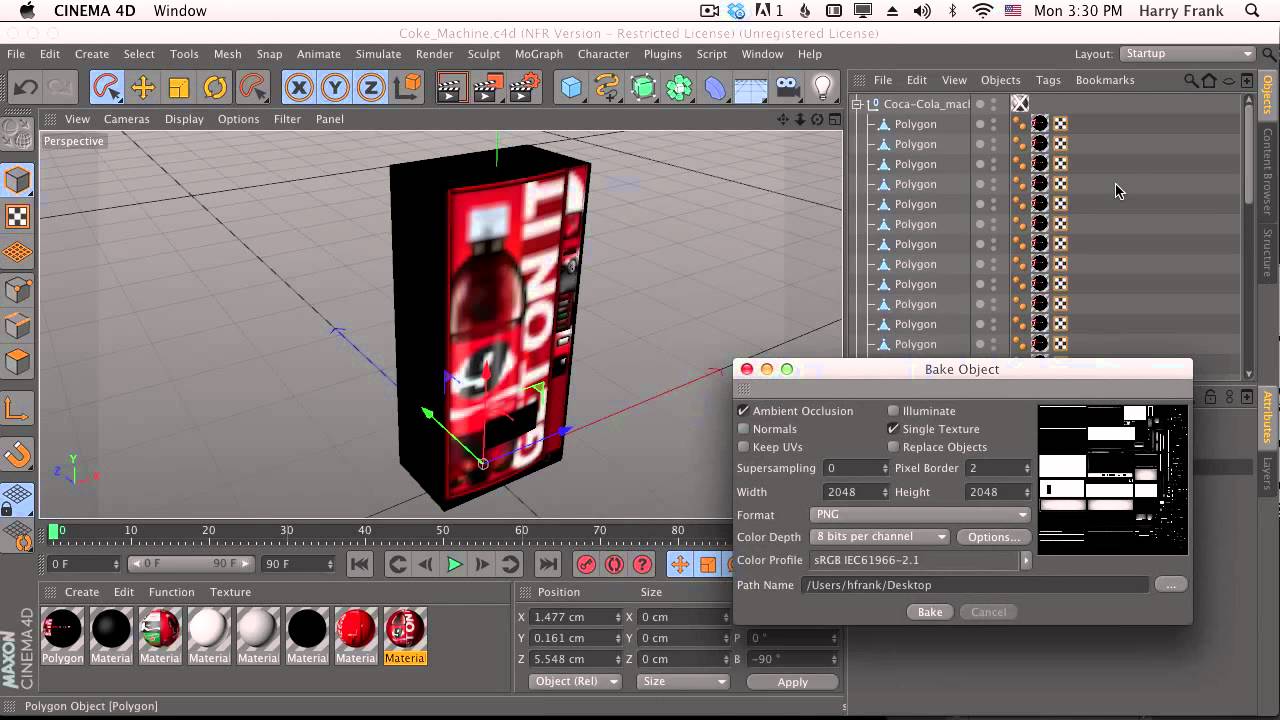Enable the Snap magnet icon
1280x720 pixels.
click(x=17, y=456)
